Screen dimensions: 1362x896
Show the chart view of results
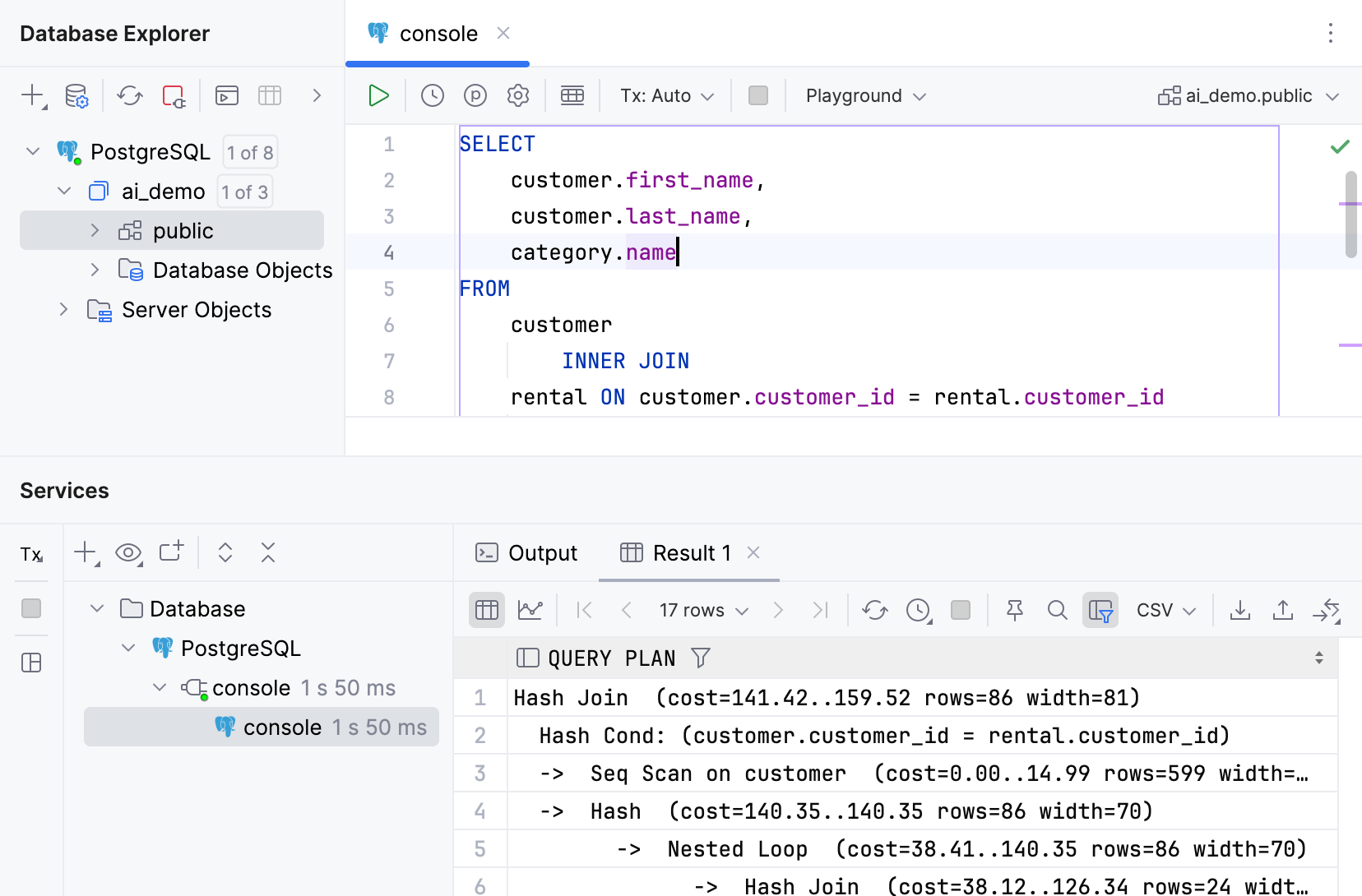(x=530, y=610)
